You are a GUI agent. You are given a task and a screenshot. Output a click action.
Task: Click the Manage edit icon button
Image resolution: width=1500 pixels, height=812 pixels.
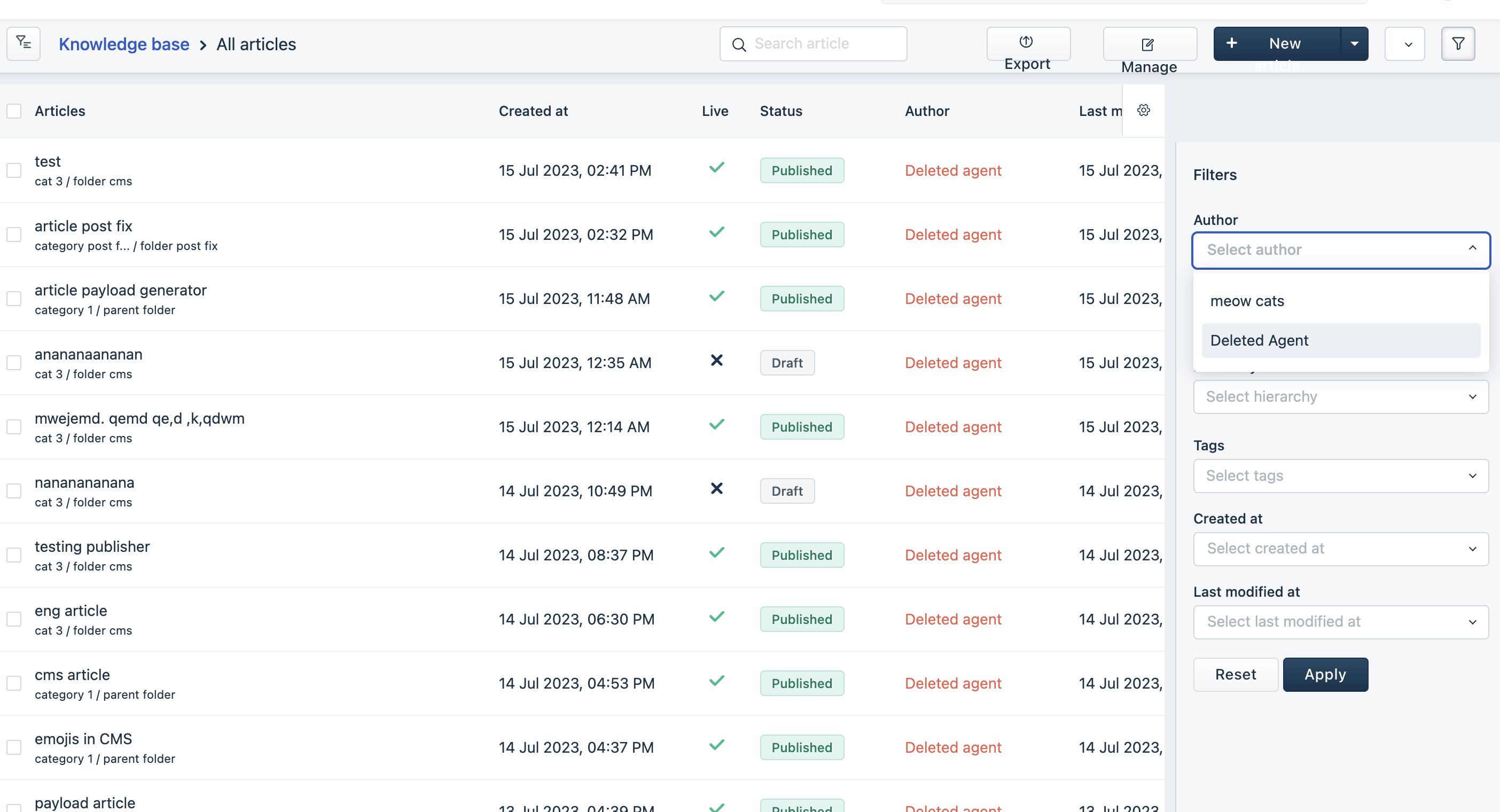pos(1148,44)
